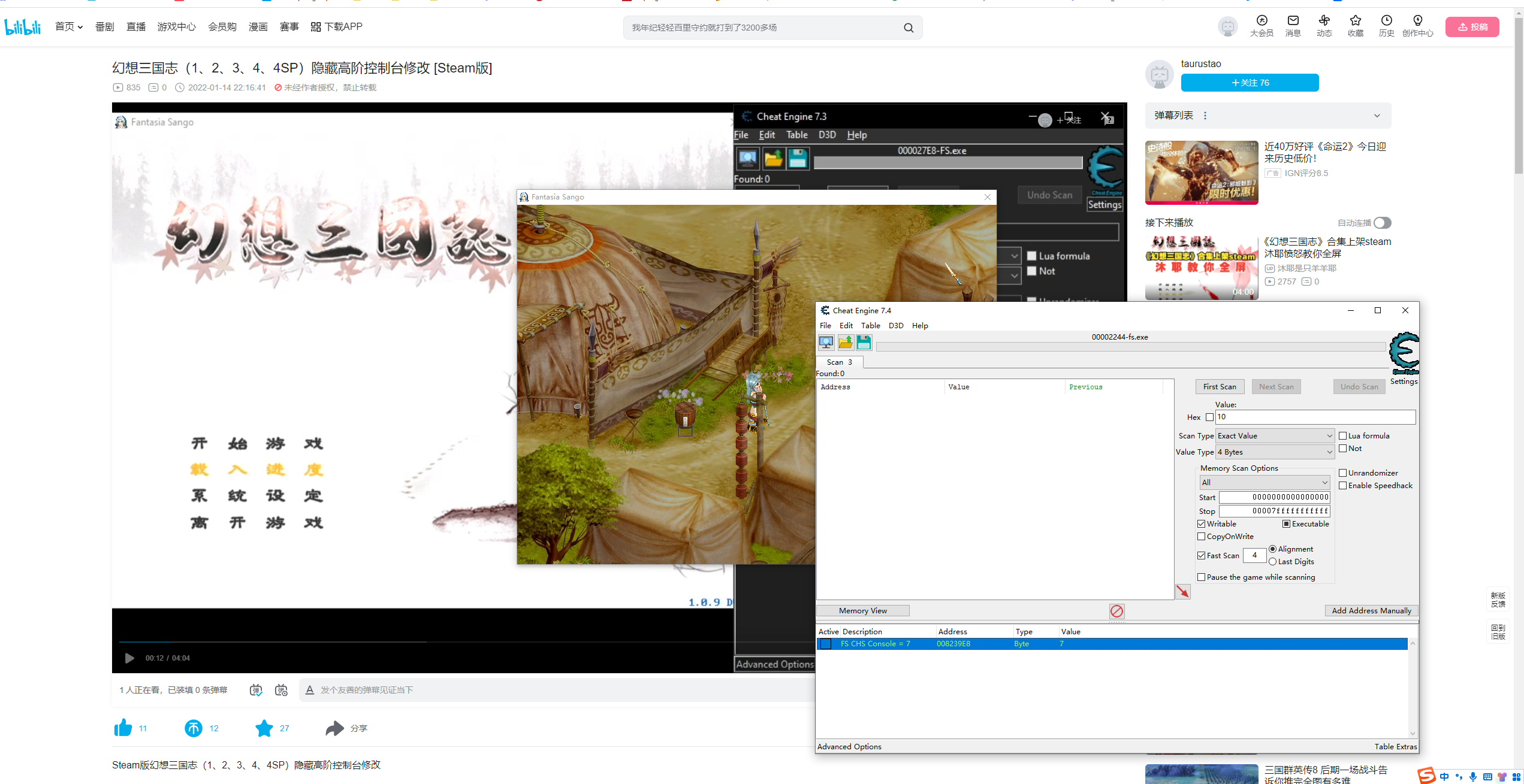Image resolution: width=1524 pixels, height=784 pixels.
Task: Click the load table folder icon
Action: (x=845, y=342)
